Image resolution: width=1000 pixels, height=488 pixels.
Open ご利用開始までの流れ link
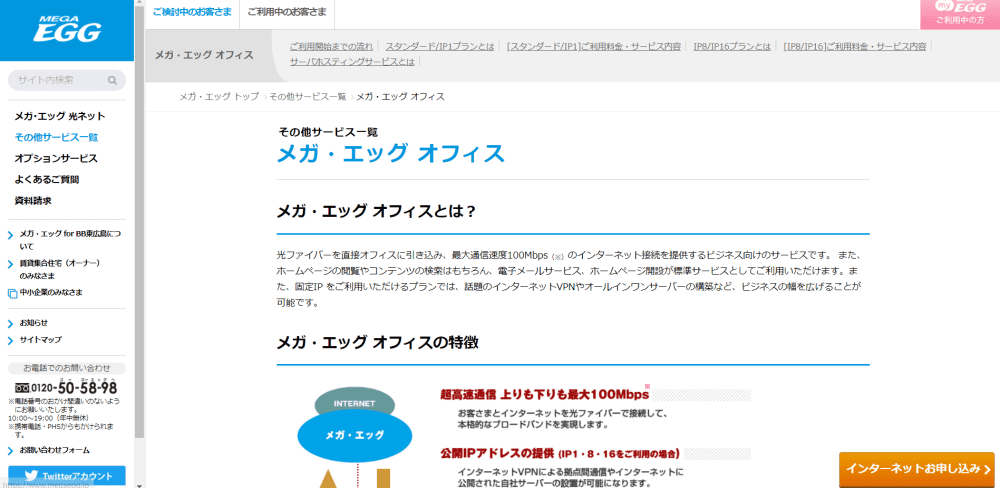click(331, 47)
